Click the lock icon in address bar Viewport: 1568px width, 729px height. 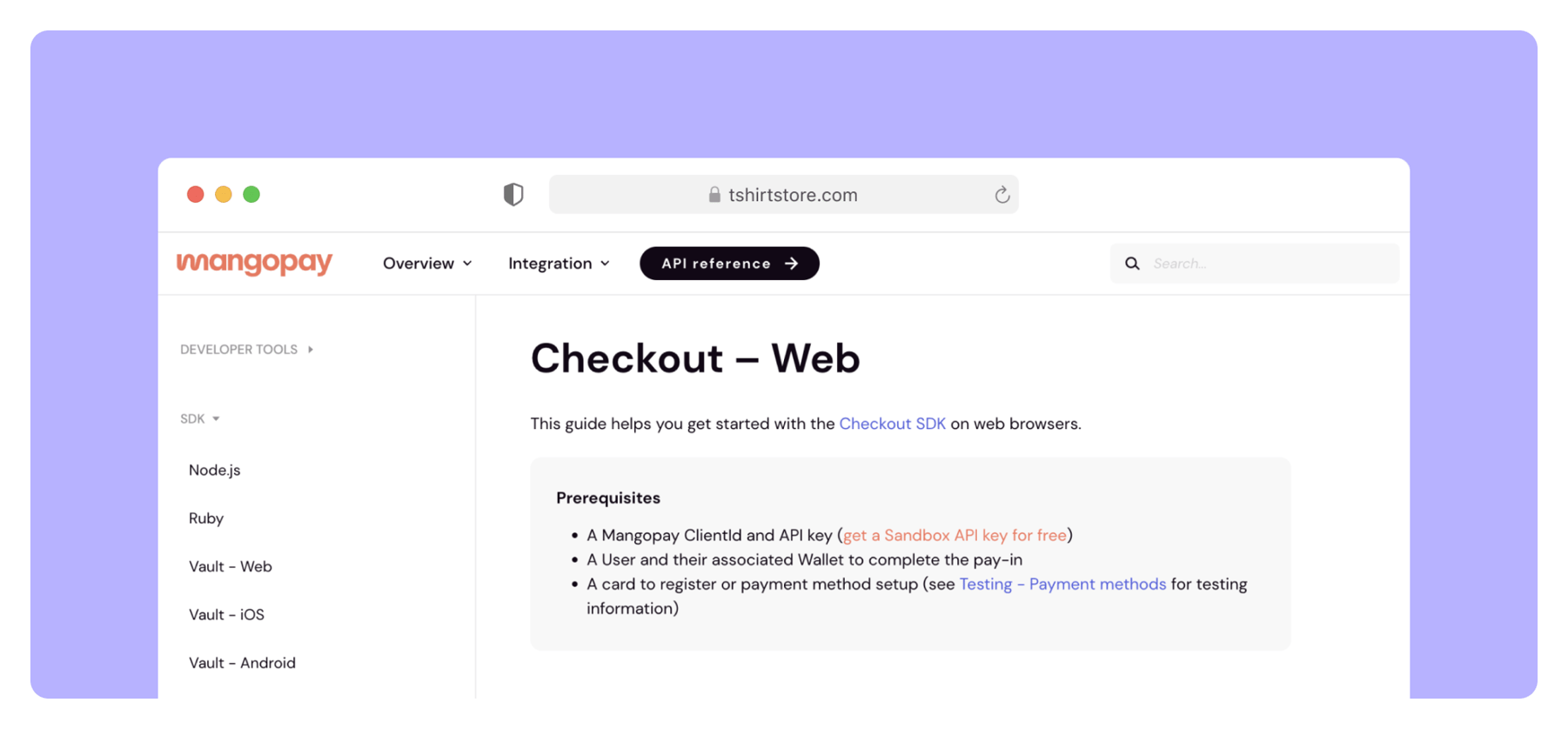click(x=714, y=195)
